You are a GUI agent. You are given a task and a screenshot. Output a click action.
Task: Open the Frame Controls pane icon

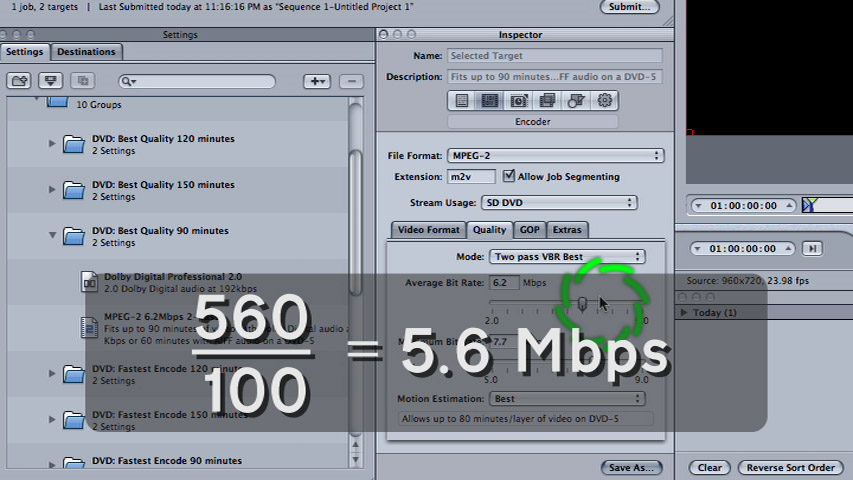(x=518, y=101)
